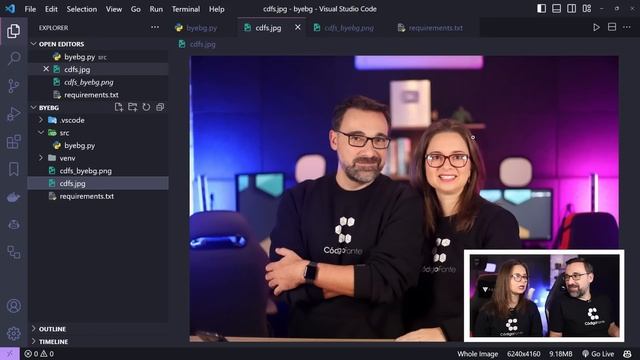Screen dimensions: 640x360
Task: Collapse the BYEBG folder section
Action: click(x=34, y=107)
